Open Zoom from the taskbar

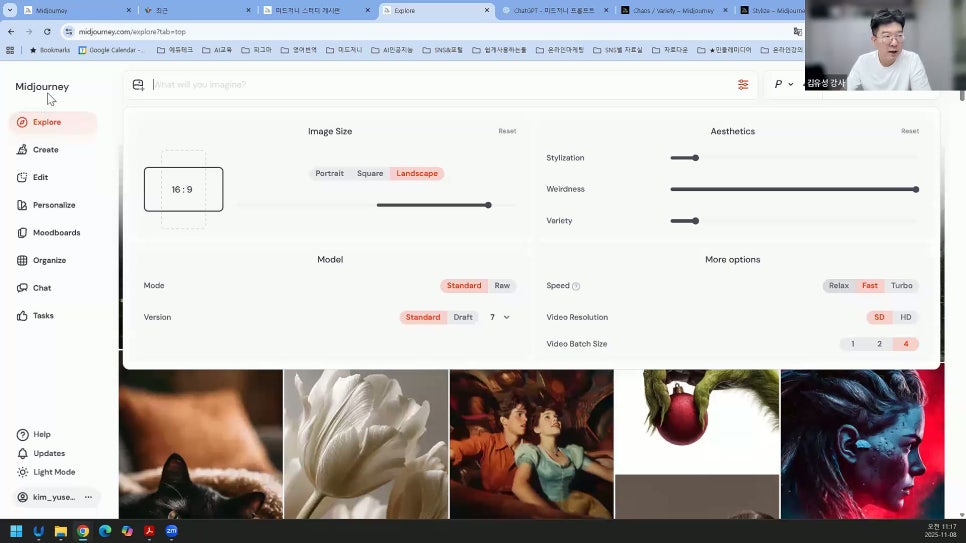(x=171, y=531)
